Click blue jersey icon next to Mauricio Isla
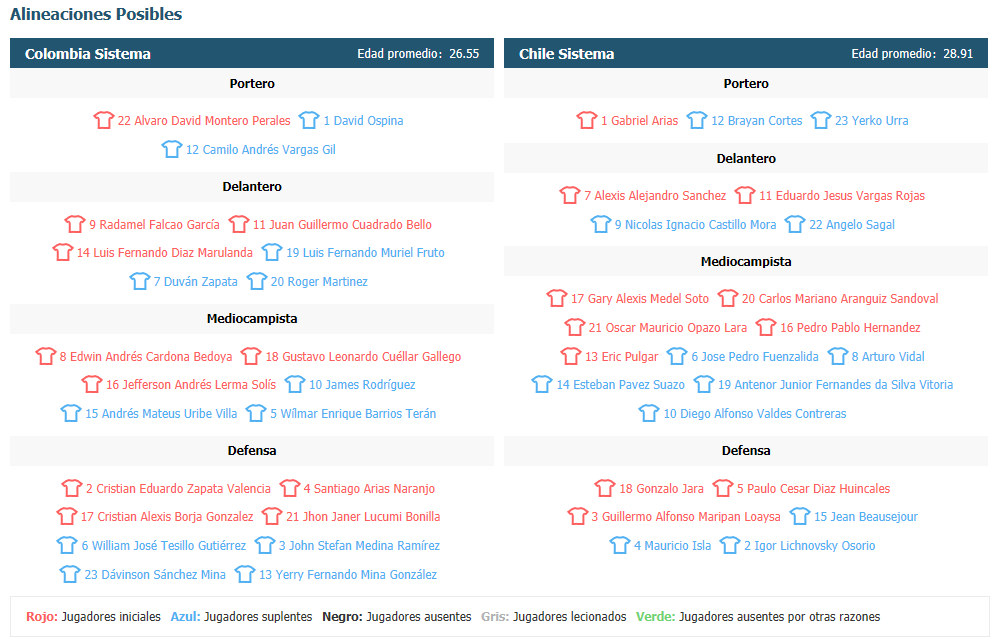Viewport: 1000px width, 643px height. [x=620, y=545]
